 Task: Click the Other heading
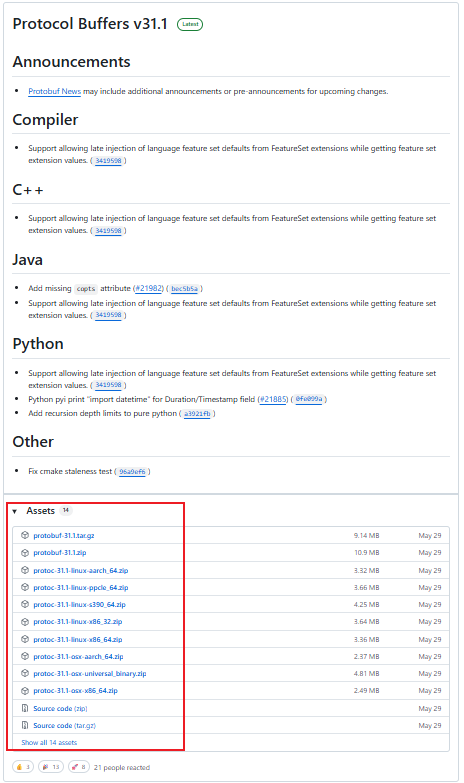click(33, 441)
